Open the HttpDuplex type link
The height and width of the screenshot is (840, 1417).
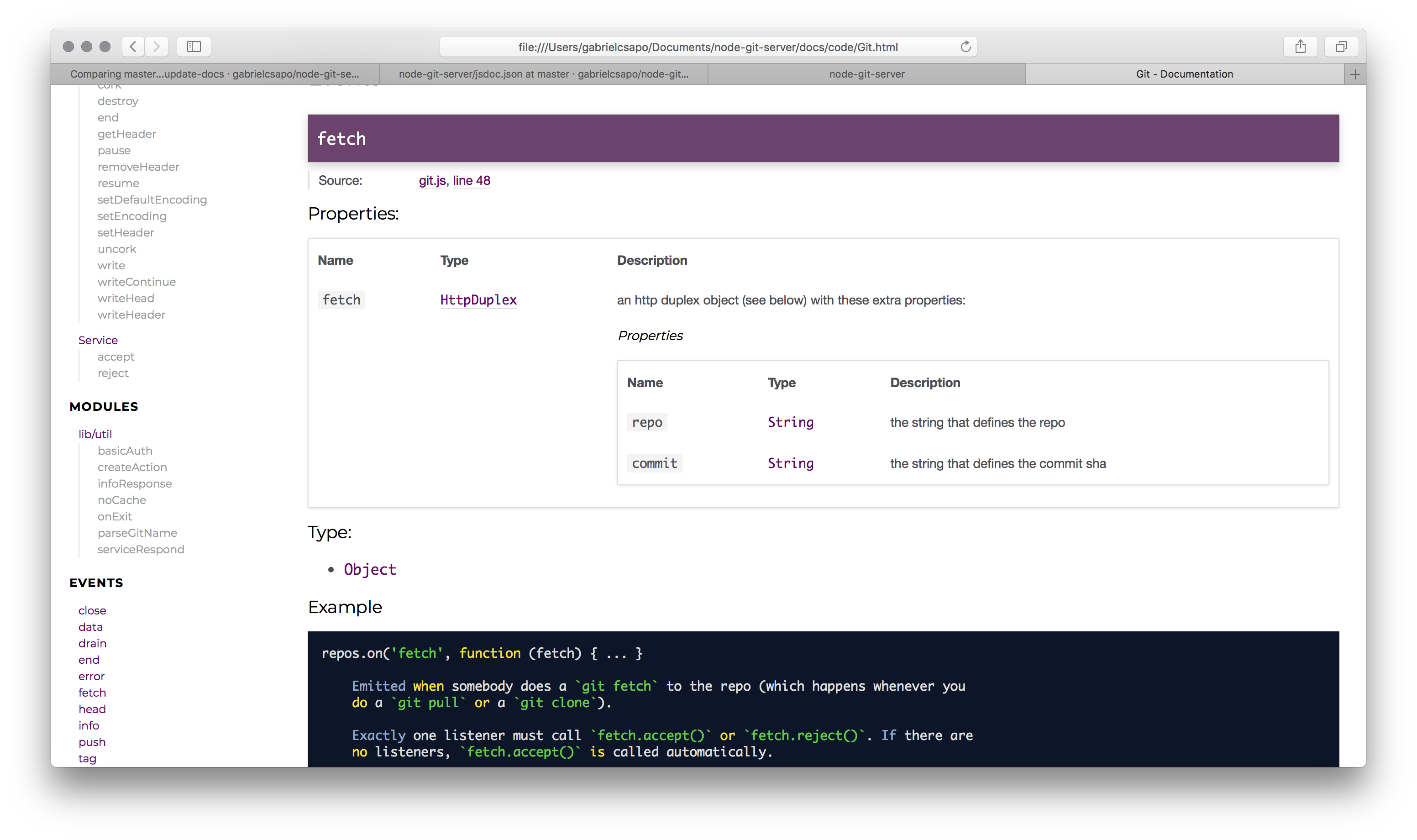click(478, 300)
